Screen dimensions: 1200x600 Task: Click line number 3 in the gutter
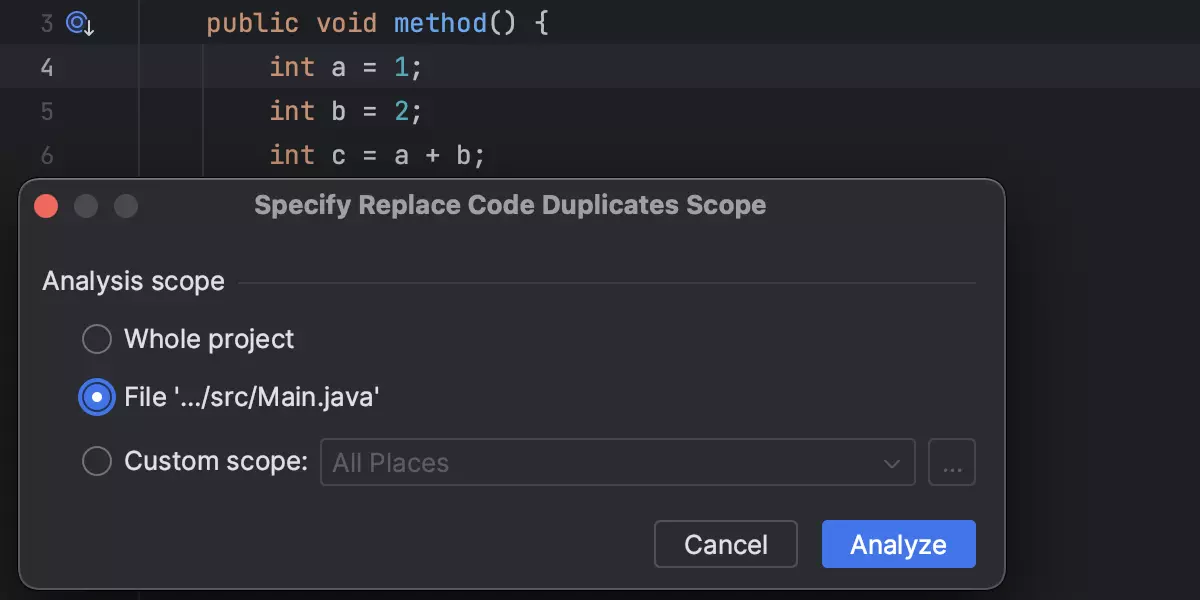[x=47, y=23]
